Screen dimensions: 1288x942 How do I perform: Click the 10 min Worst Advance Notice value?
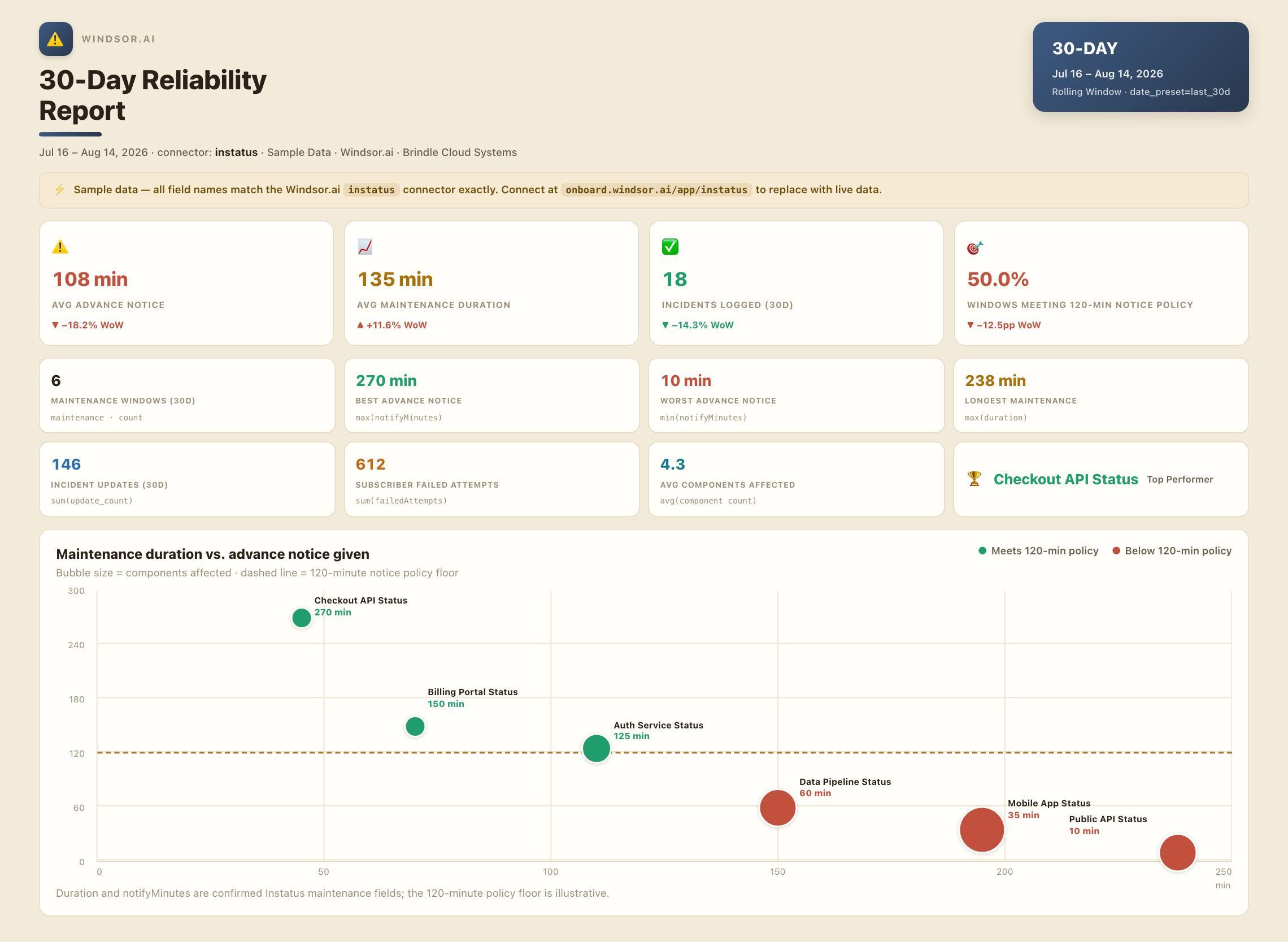[x=686, y=380]
